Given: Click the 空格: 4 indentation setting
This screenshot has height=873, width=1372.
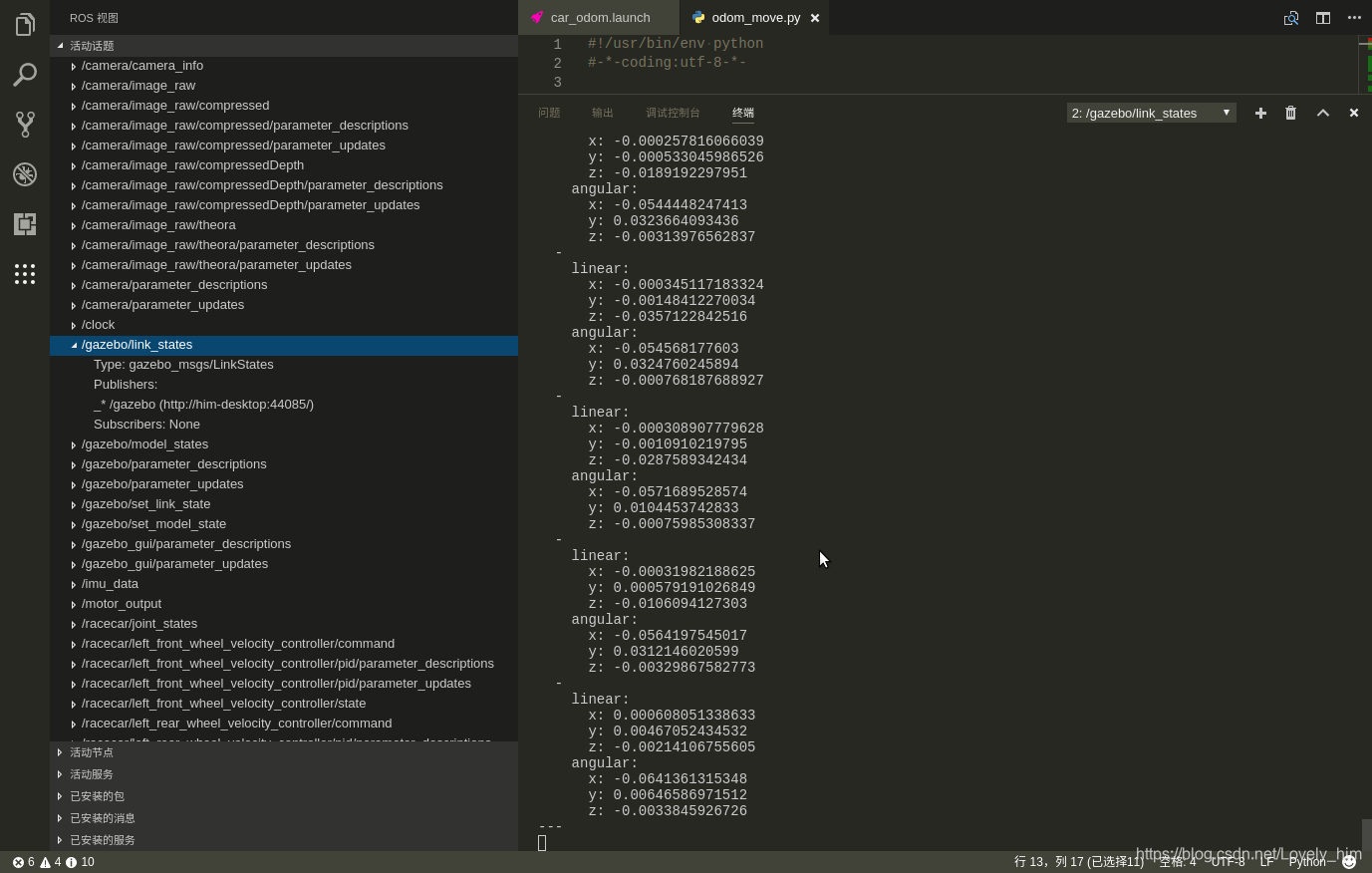Looking at the screenshot, I should pyautogui.click(x=1177, y=862).
